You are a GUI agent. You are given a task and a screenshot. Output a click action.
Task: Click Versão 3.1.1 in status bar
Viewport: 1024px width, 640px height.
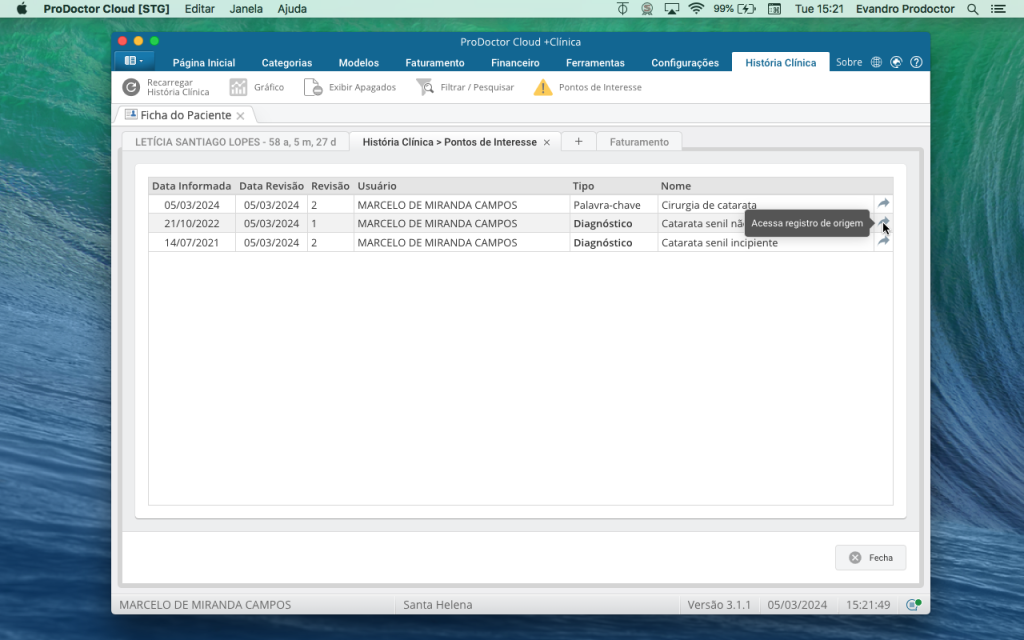(x=719, y=605)
